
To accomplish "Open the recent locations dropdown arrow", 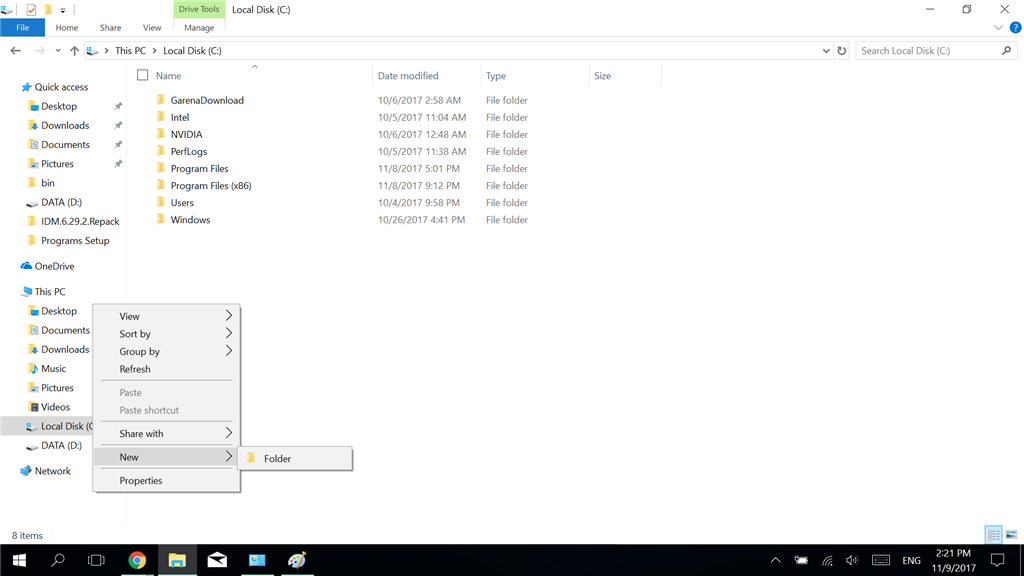I will click(57, 50).
